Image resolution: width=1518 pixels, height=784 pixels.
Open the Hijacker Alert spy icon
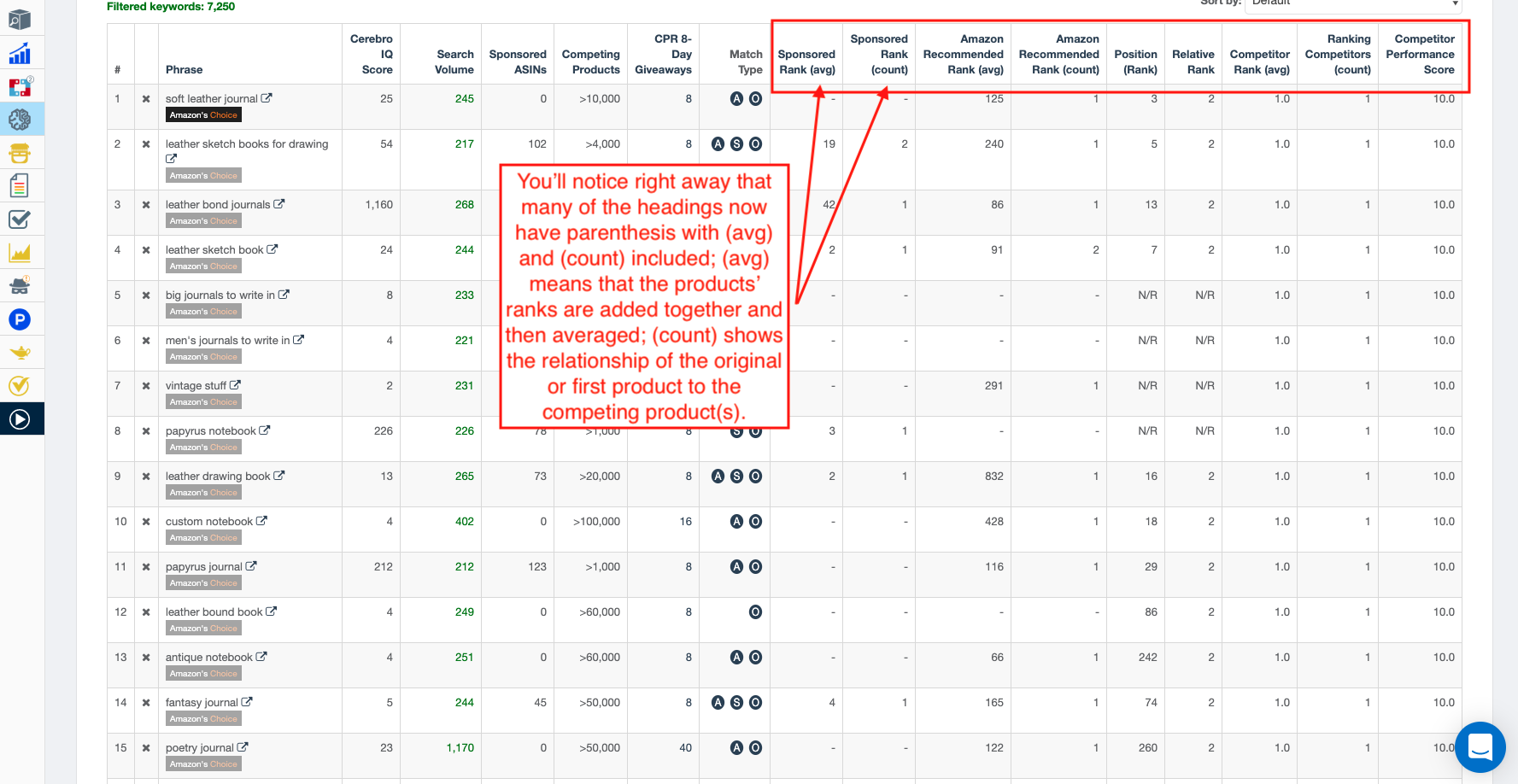20,285
